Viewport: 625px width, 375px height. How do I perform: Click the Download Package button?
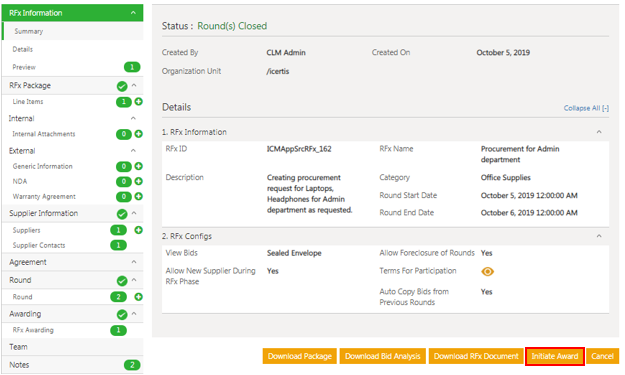(300, 356)
